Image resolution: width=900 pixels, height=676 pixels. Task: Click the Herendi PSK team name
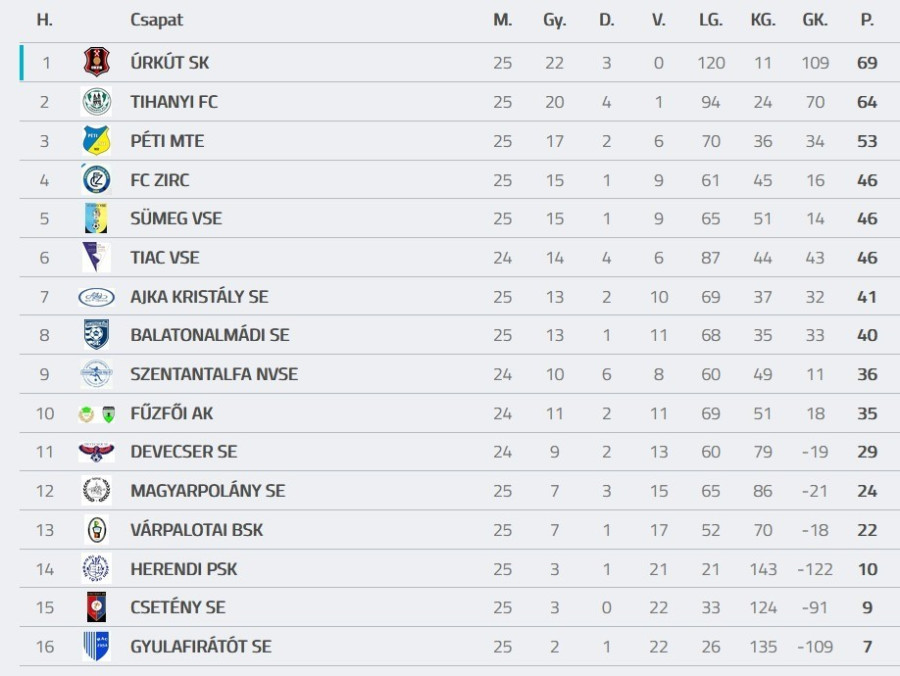click(183, 569)
